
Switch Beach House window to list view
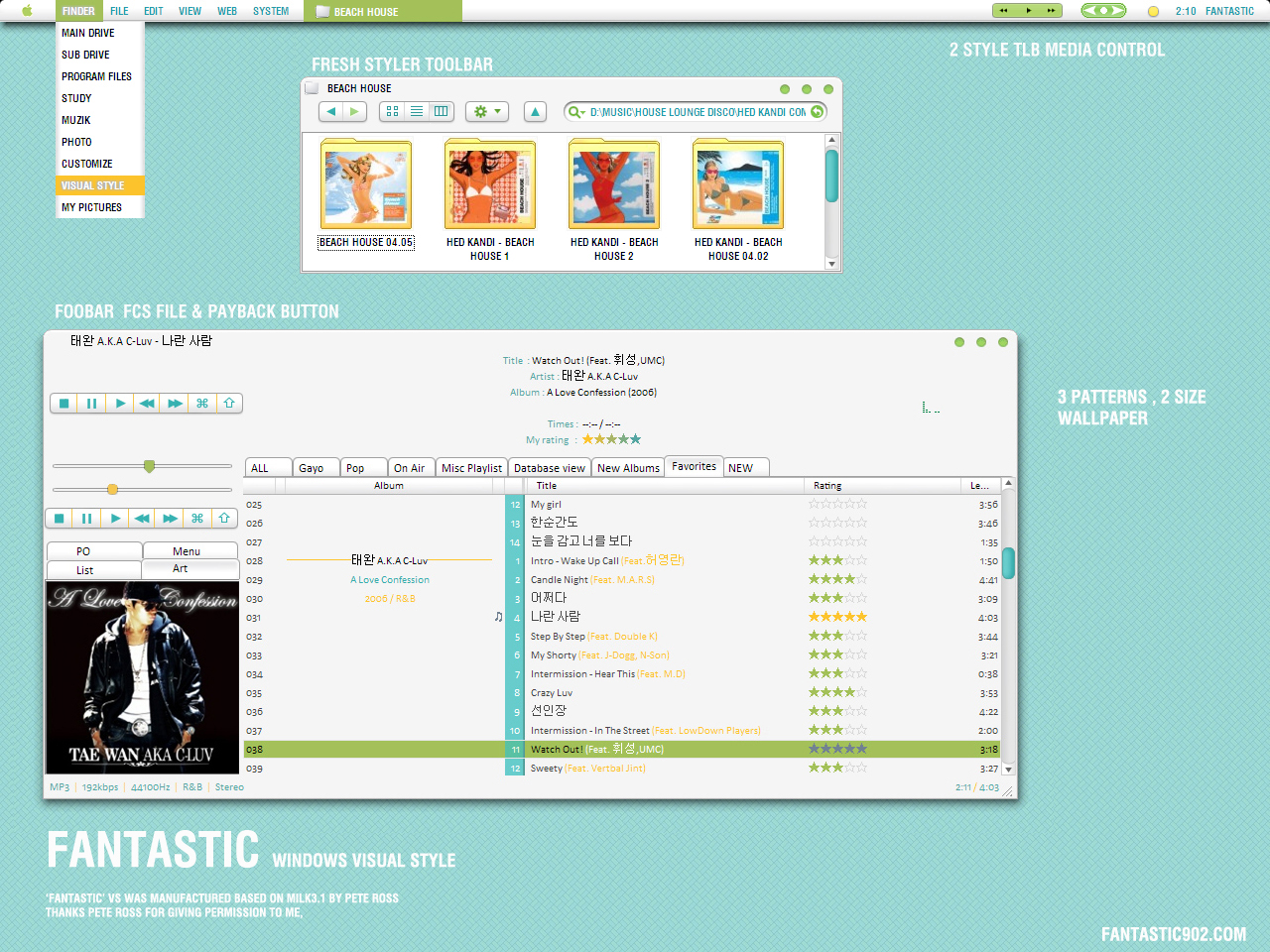tap(417, 112)
